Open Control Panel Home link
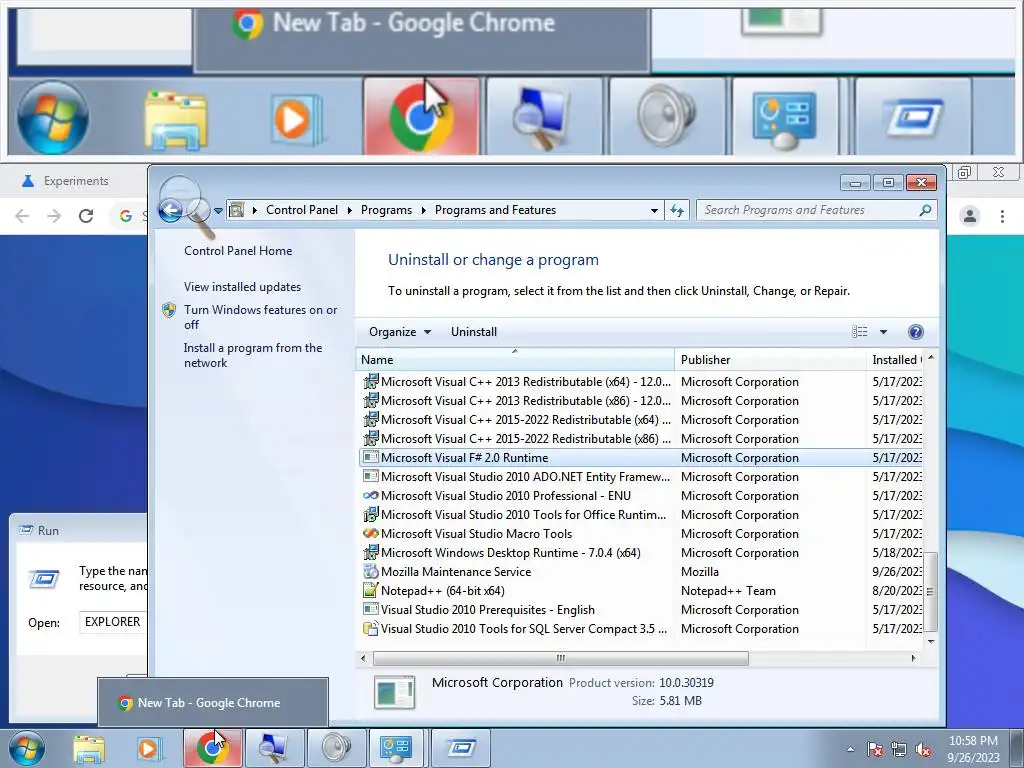Image resolution: width=1024 pixels, height=768 pixels. pyautogui.click(x=238, y=251)
